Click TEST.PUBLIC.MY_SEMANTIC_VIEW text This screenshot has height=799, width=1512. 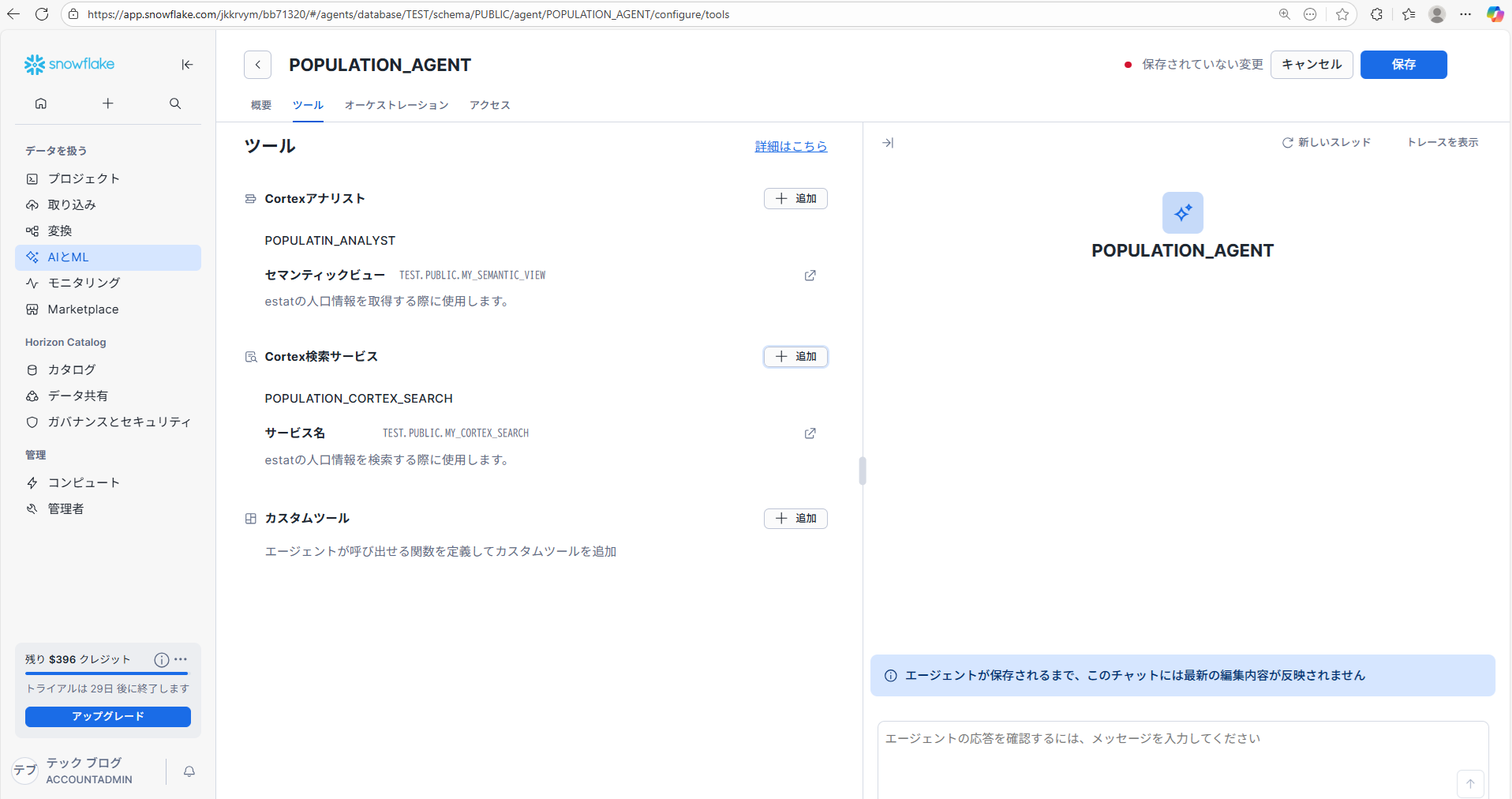point(472,276)
